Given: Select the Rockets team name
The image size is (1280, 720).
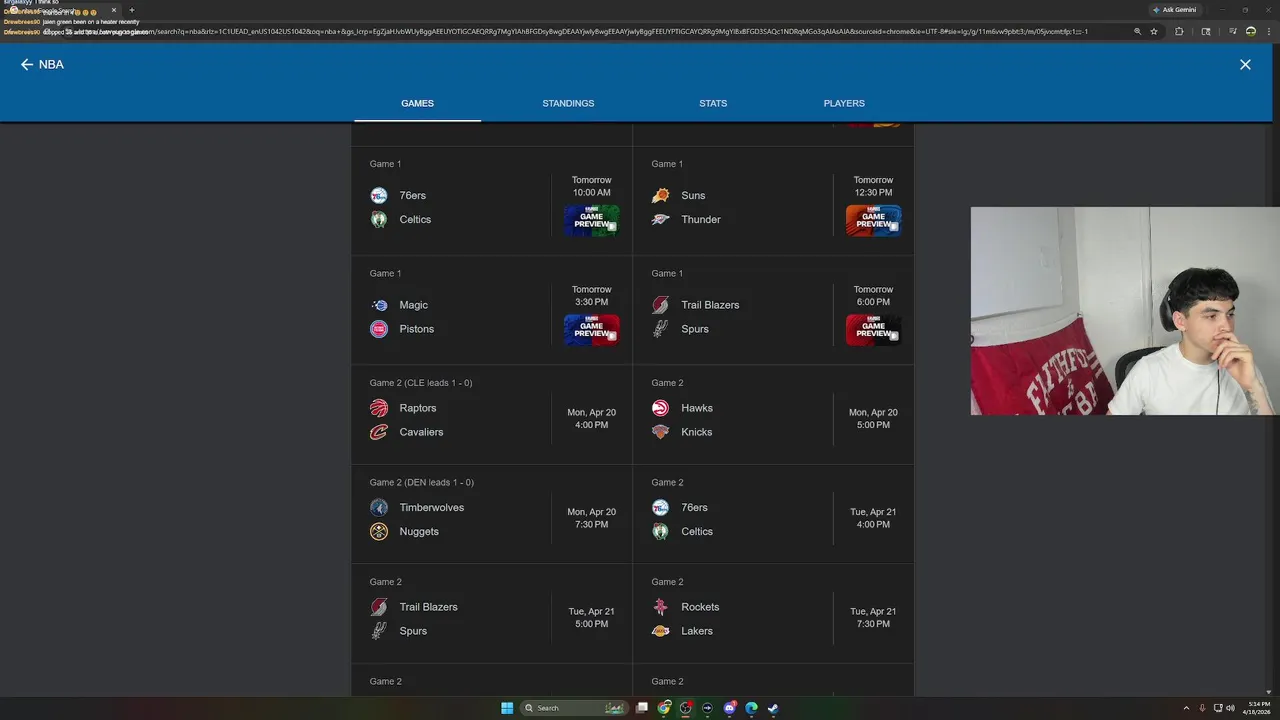Looking at the screenshot, I should (x=700, y=607).
